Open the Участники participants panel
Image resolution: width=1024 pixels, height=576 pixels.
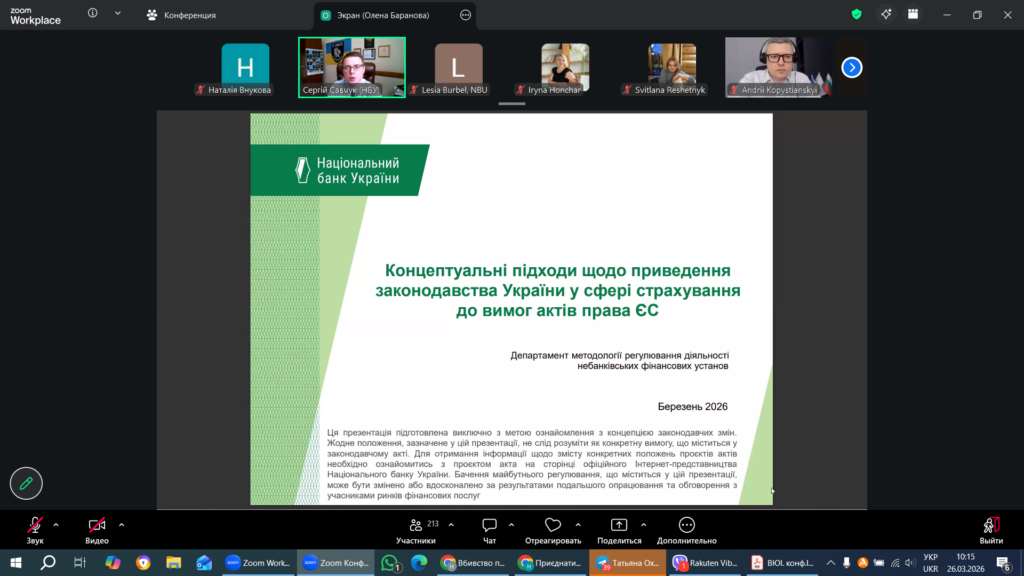[x=416, y=525]
